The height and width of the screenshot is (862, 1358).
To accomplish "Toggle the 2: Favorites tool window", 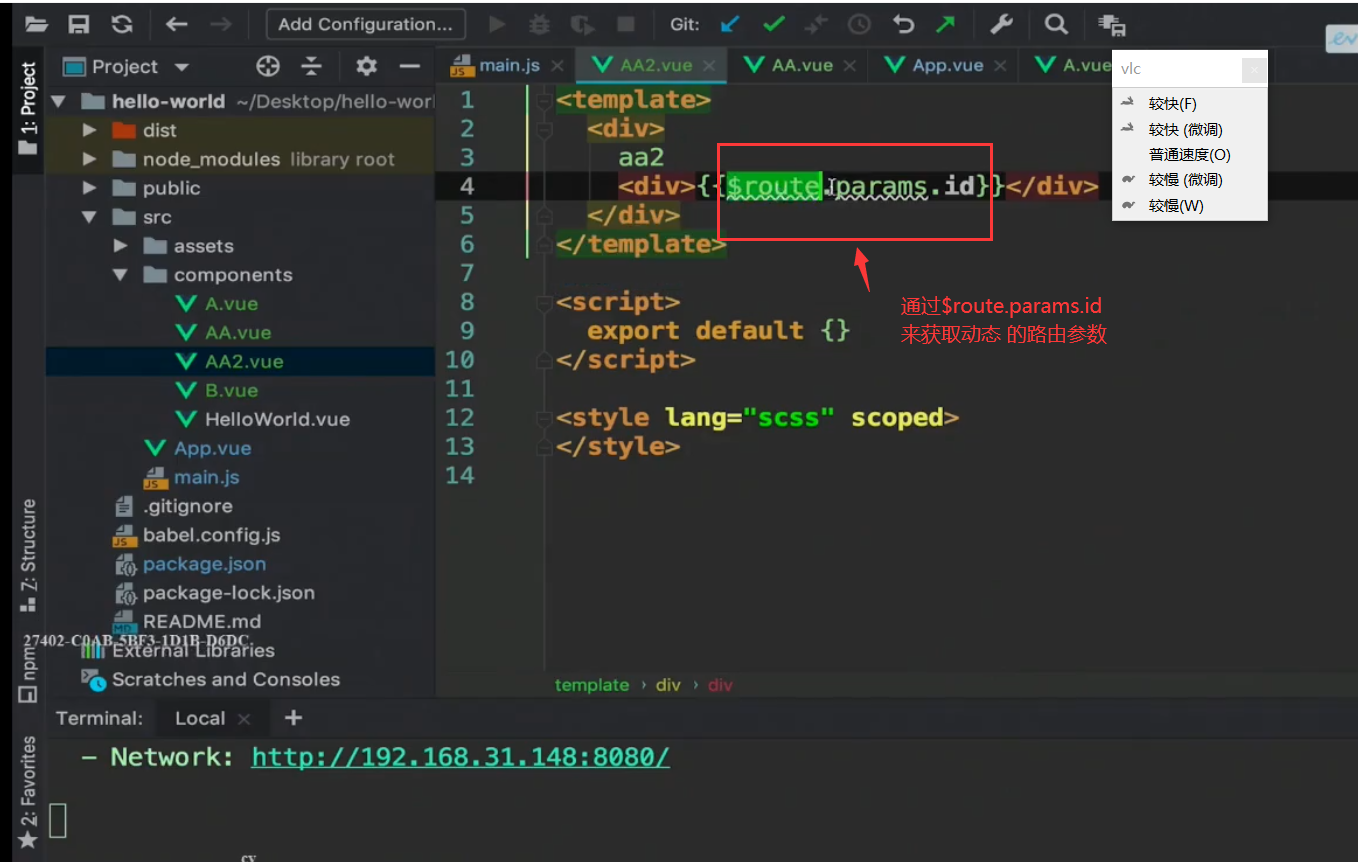I will click(27, 792).
